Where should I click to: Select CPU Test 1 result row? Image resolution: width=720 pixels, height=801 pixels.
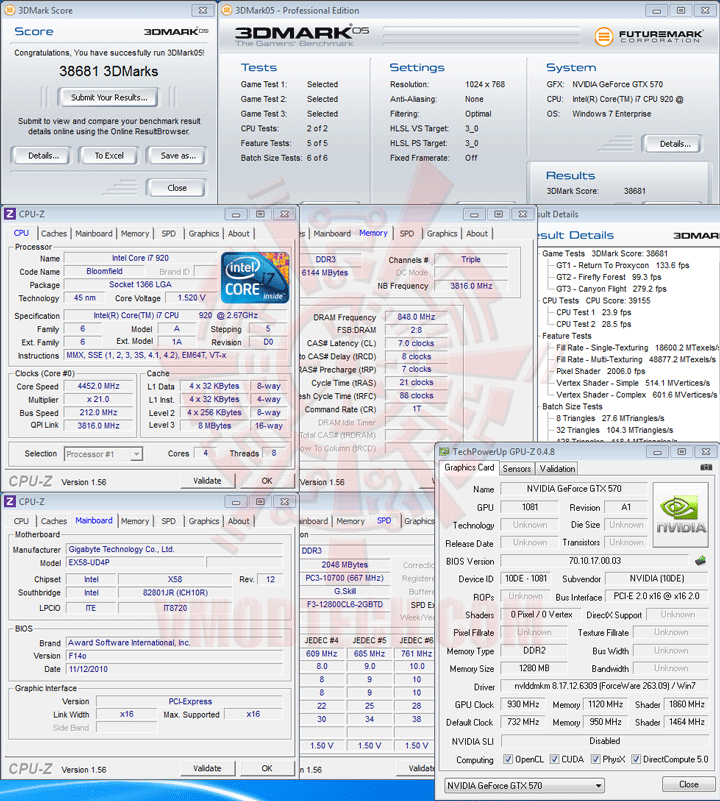pyautogui.click(x=593, y=312)
